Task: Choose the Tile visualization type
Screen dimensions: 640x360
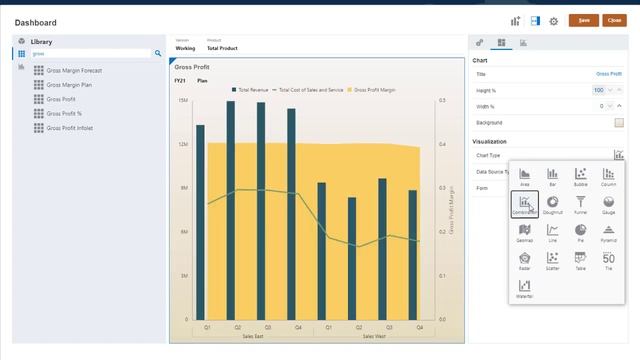Action: pyautogui.click(x=608, y=260)
